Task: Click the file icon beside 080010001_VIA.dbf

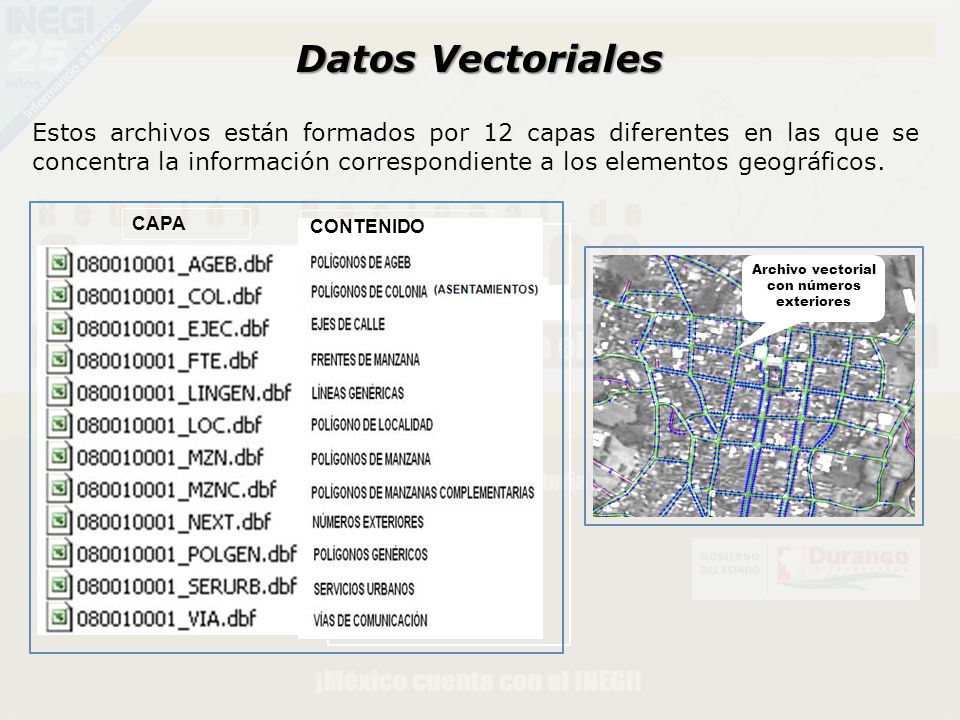Action: click(x=59, y=618)
